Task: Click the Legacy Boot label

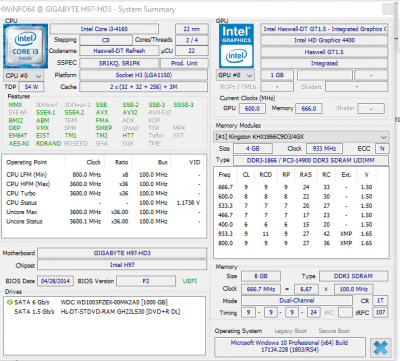Action: pos(291,331)
